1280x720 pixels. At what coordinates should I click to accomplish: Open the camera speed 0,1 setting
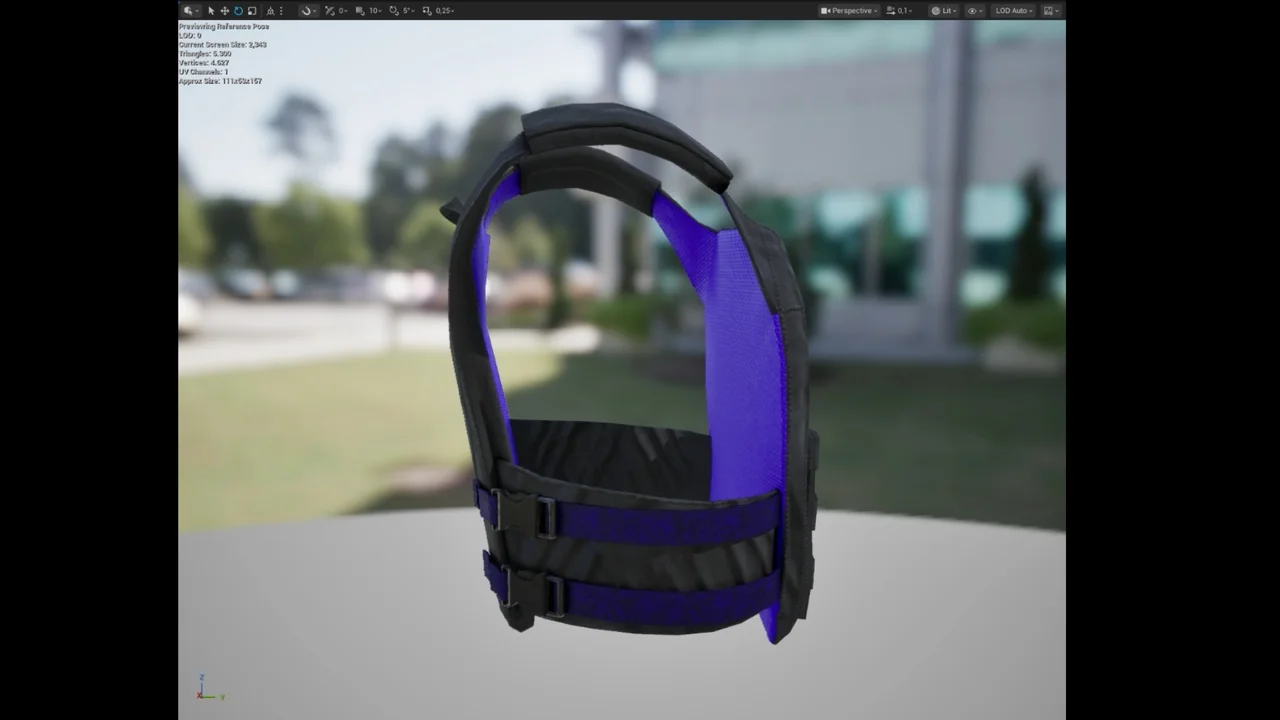tap(898, 11)
